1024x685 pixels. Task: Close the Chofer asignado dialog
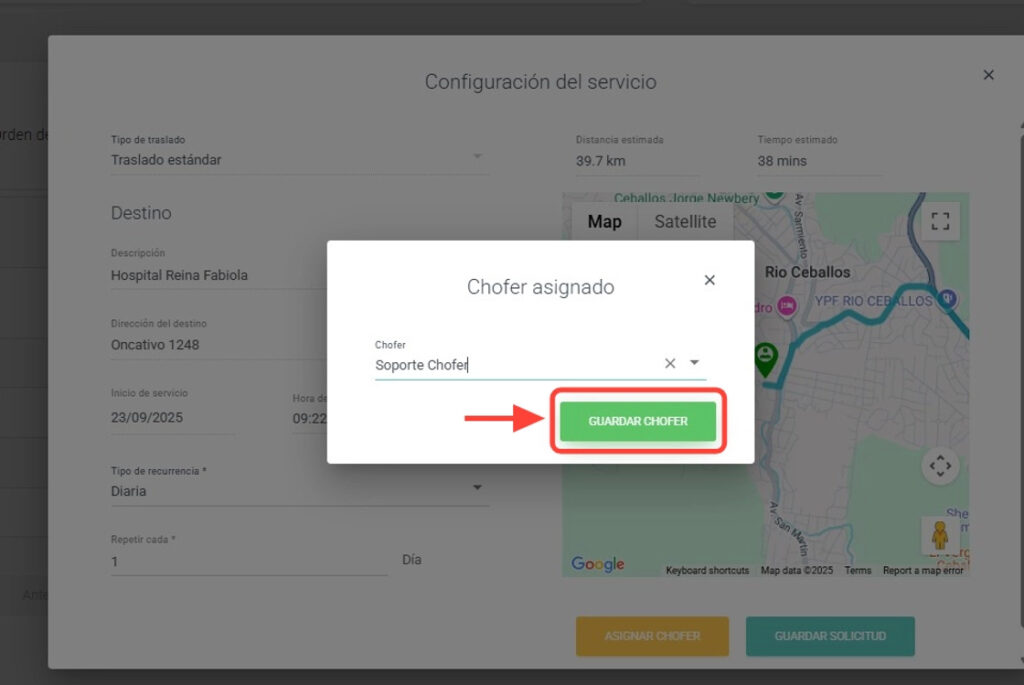(x=709, y=280)
